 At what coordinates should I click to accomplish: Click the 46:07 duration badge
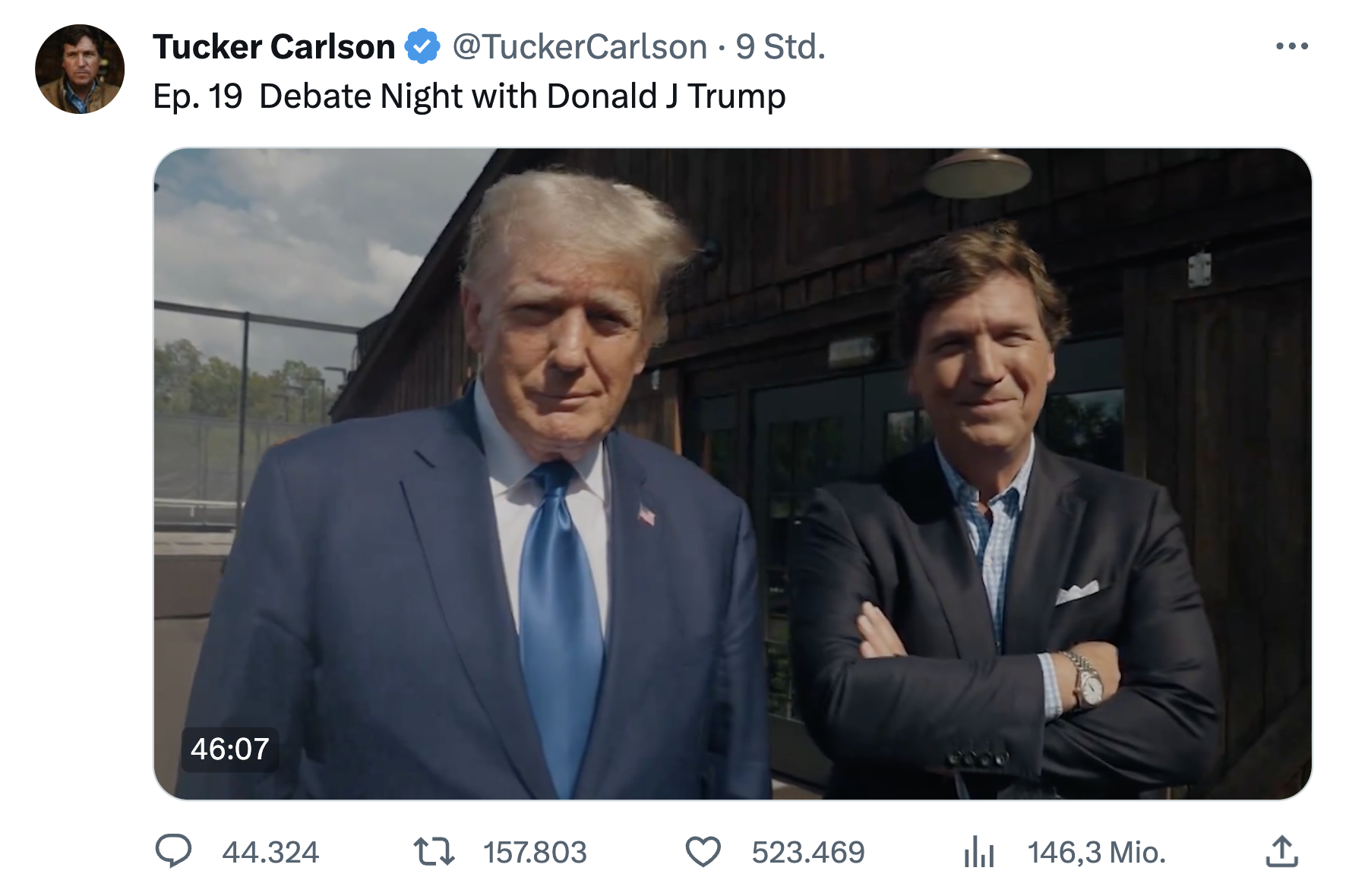230,749
